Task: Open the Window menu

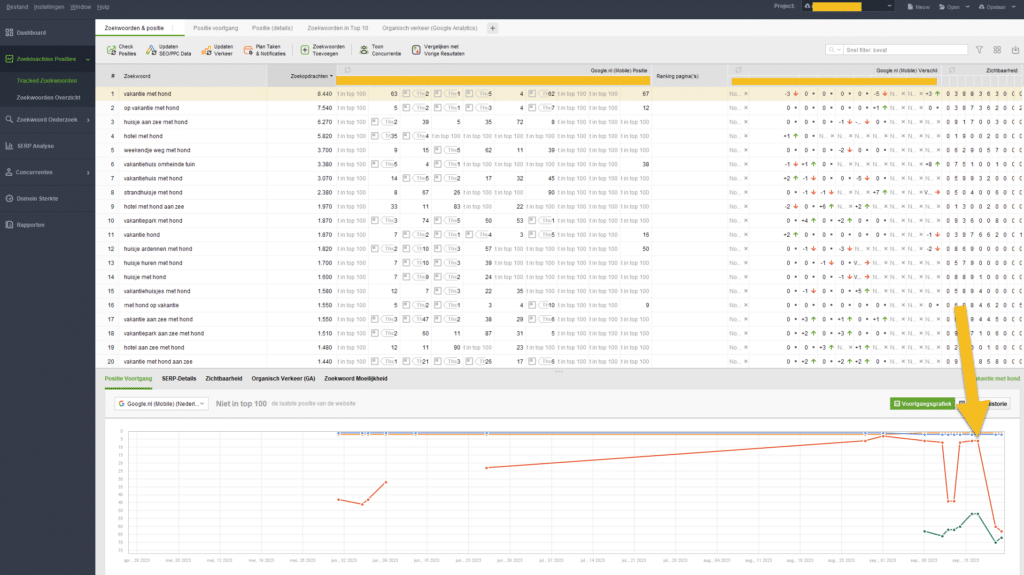Action: coord(80,7)
